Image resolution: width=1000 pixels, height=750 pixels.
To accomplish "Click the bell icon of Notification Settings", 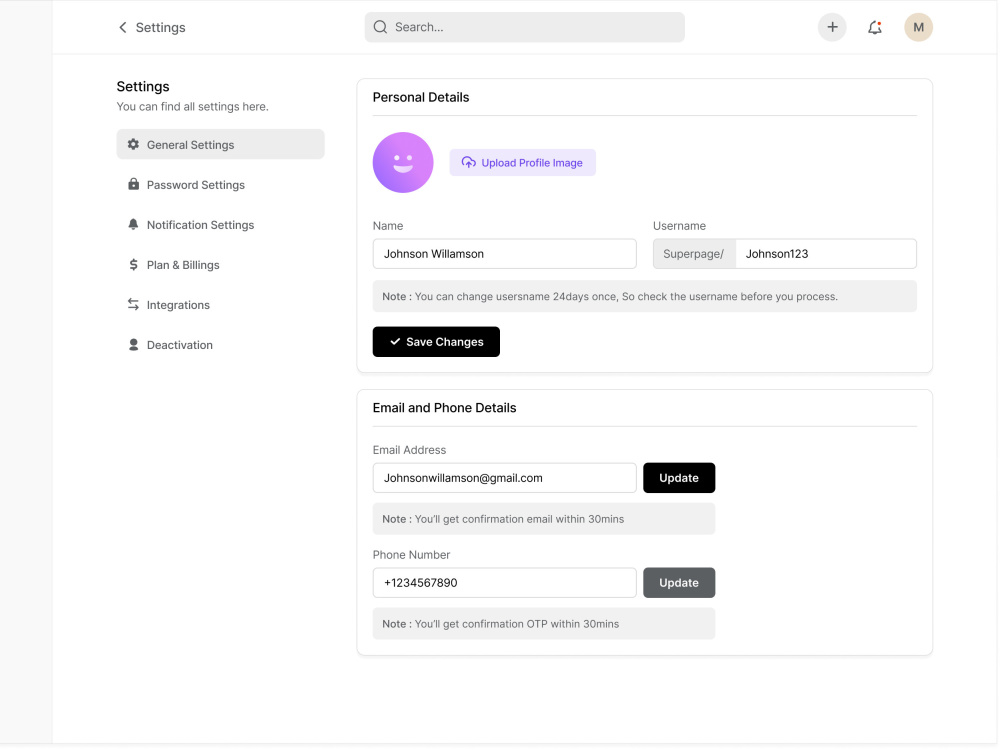I will click(x=133, y=224).
